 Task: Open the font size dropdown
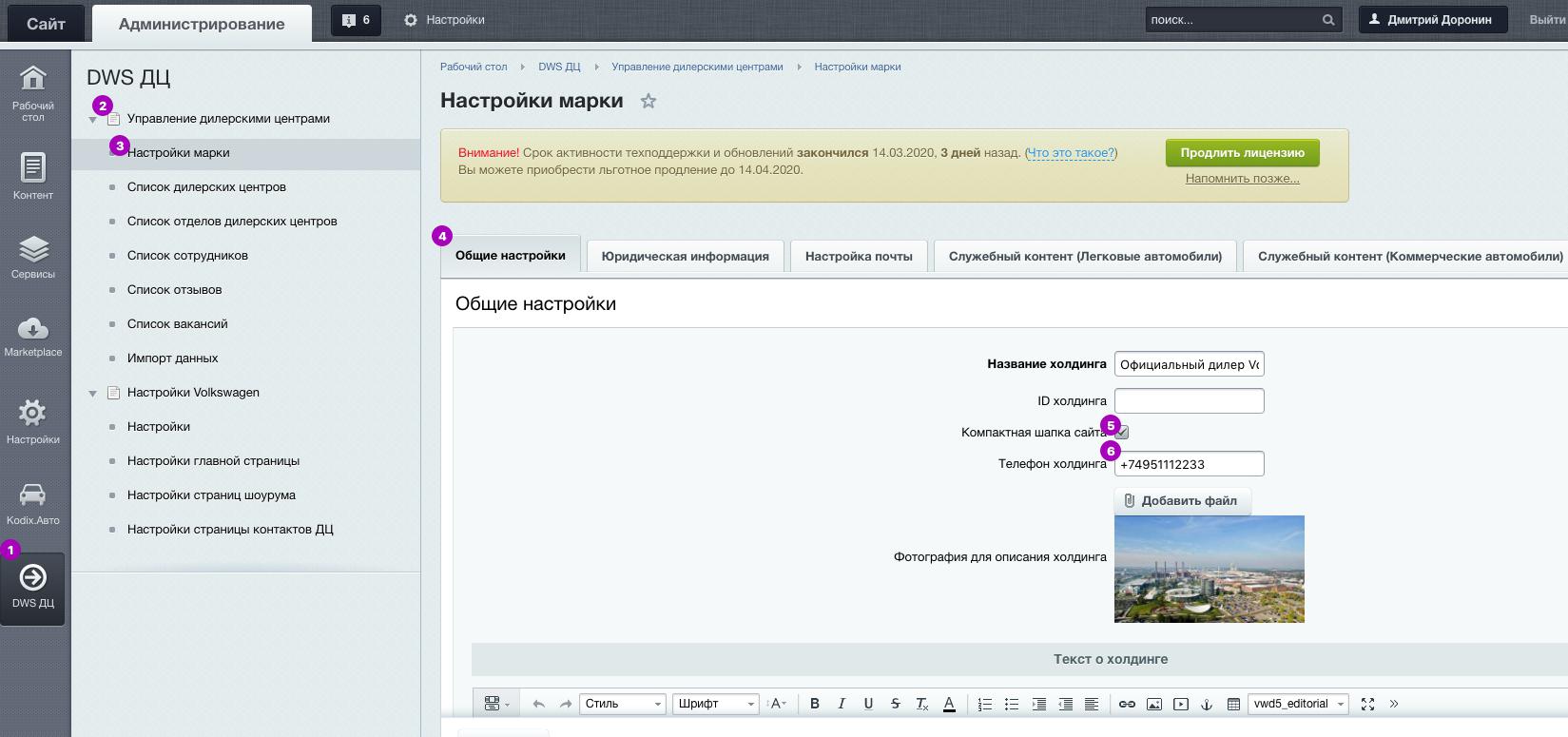779,704
